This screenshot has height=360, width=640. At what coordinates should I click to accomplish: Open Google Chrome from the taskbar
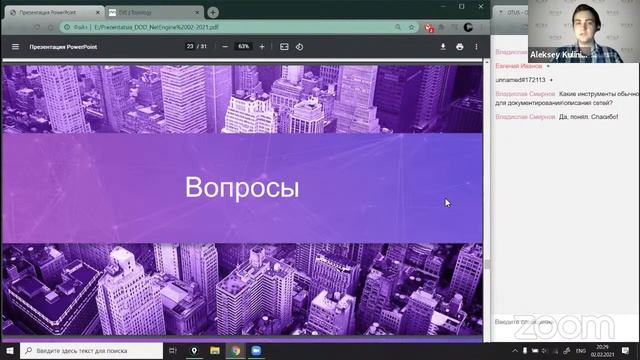[236, 351]
